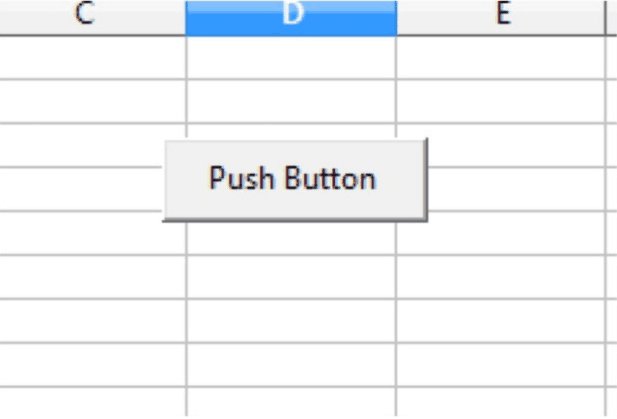This screenshot has width=617, height=419.
Task: Pick column C cell in sixth visible row
Action: pyautogui.click(x=92, y=277)
